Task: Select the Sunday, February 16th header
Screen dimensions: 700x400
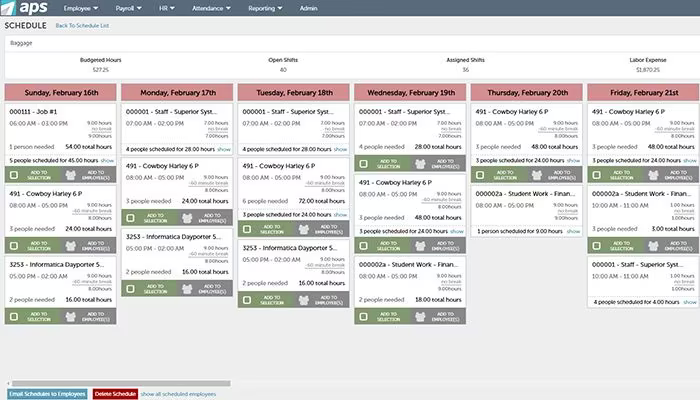Action: point(61,92)
